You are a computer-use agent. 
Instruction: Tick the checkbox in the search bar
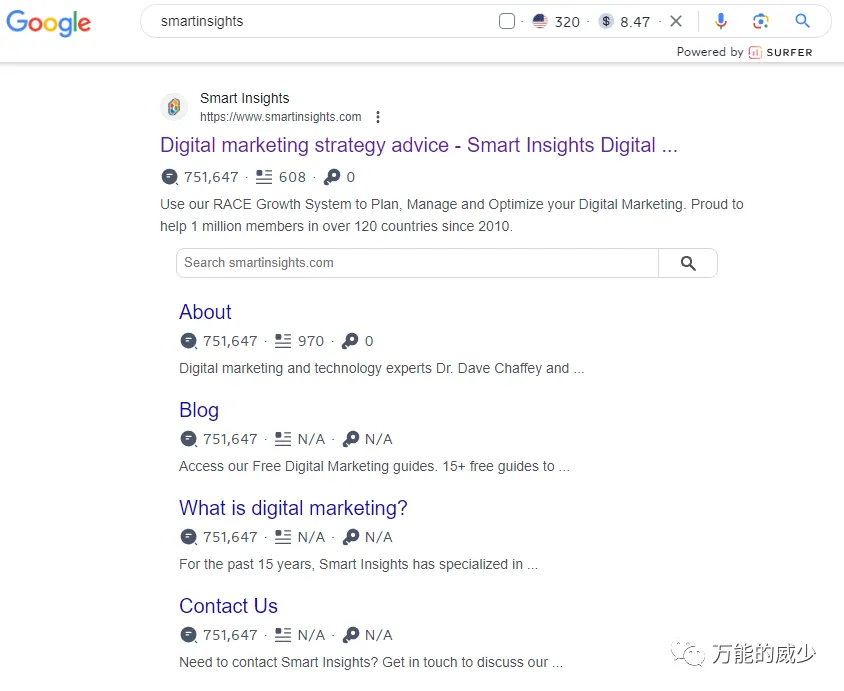click(x=507, y=22)
